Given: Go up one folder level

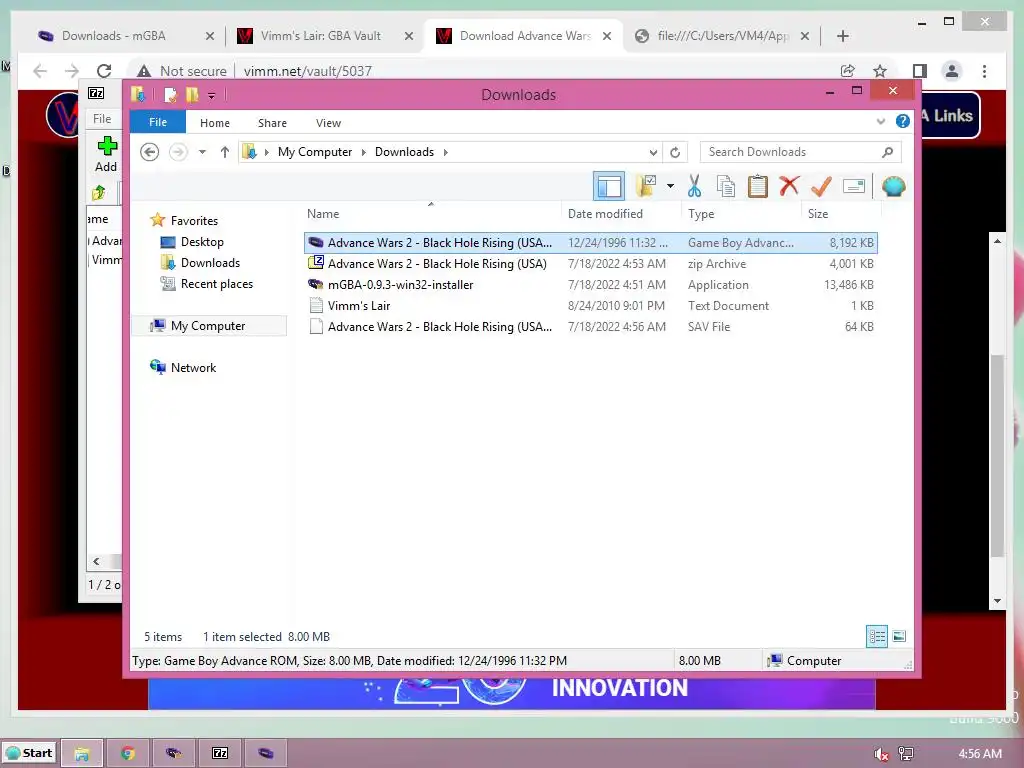Looking at the screenshot, I should (x=225, y=152).
